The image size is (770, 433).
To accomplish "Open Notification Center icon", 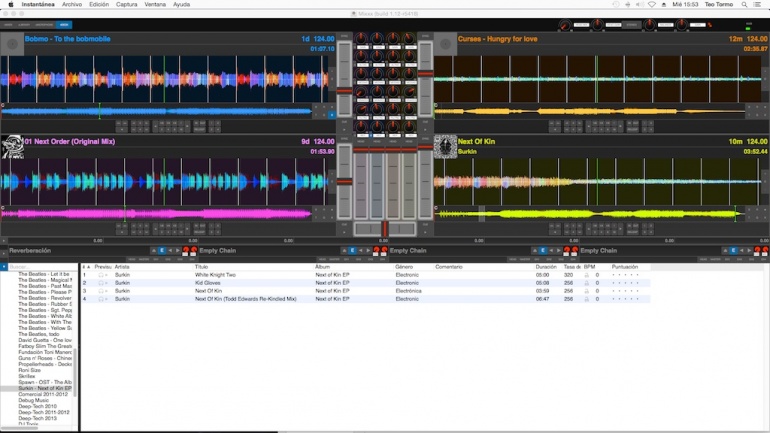I will coord(758,4).
